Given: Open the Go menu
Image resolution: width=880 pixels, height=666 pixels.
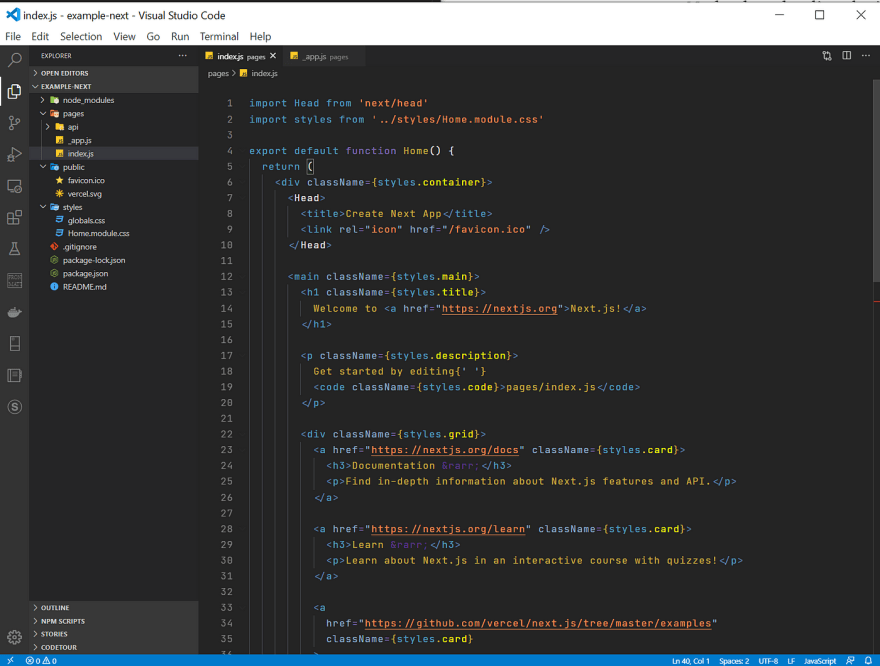Looking at the screenshot, I should click(153, 36).
